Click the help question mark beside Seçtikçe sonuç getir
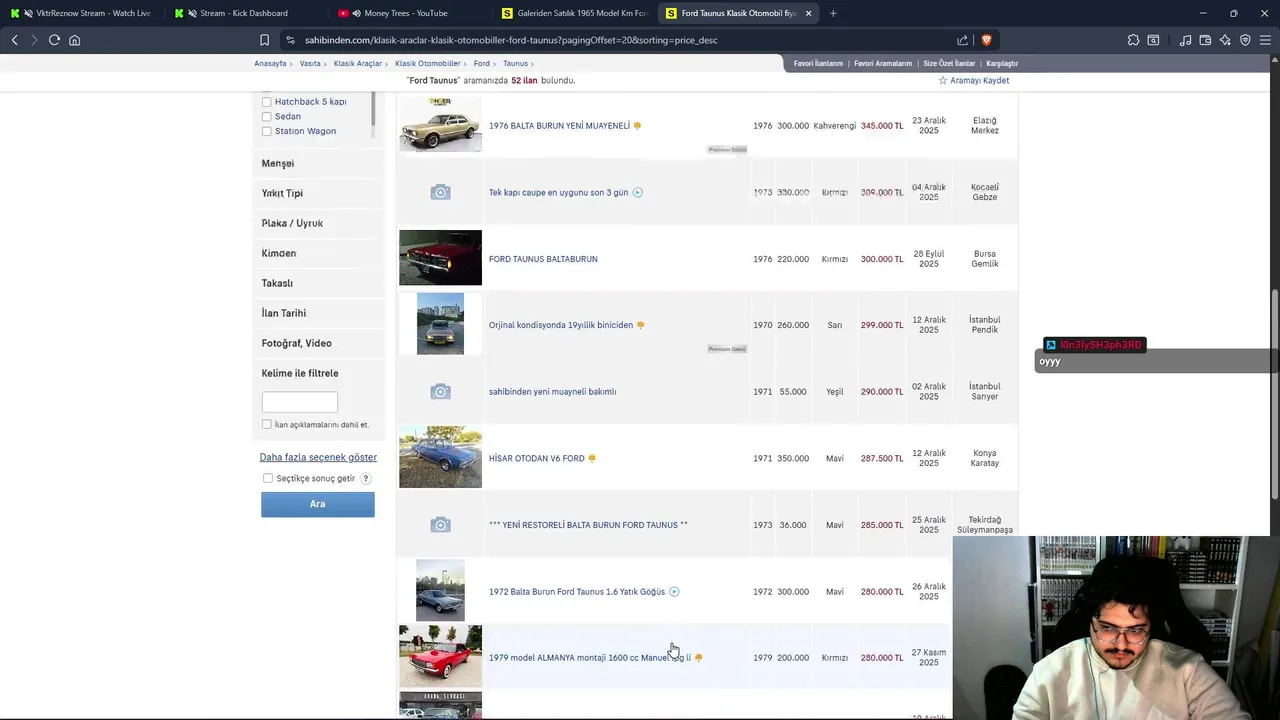 coord(366,478)
